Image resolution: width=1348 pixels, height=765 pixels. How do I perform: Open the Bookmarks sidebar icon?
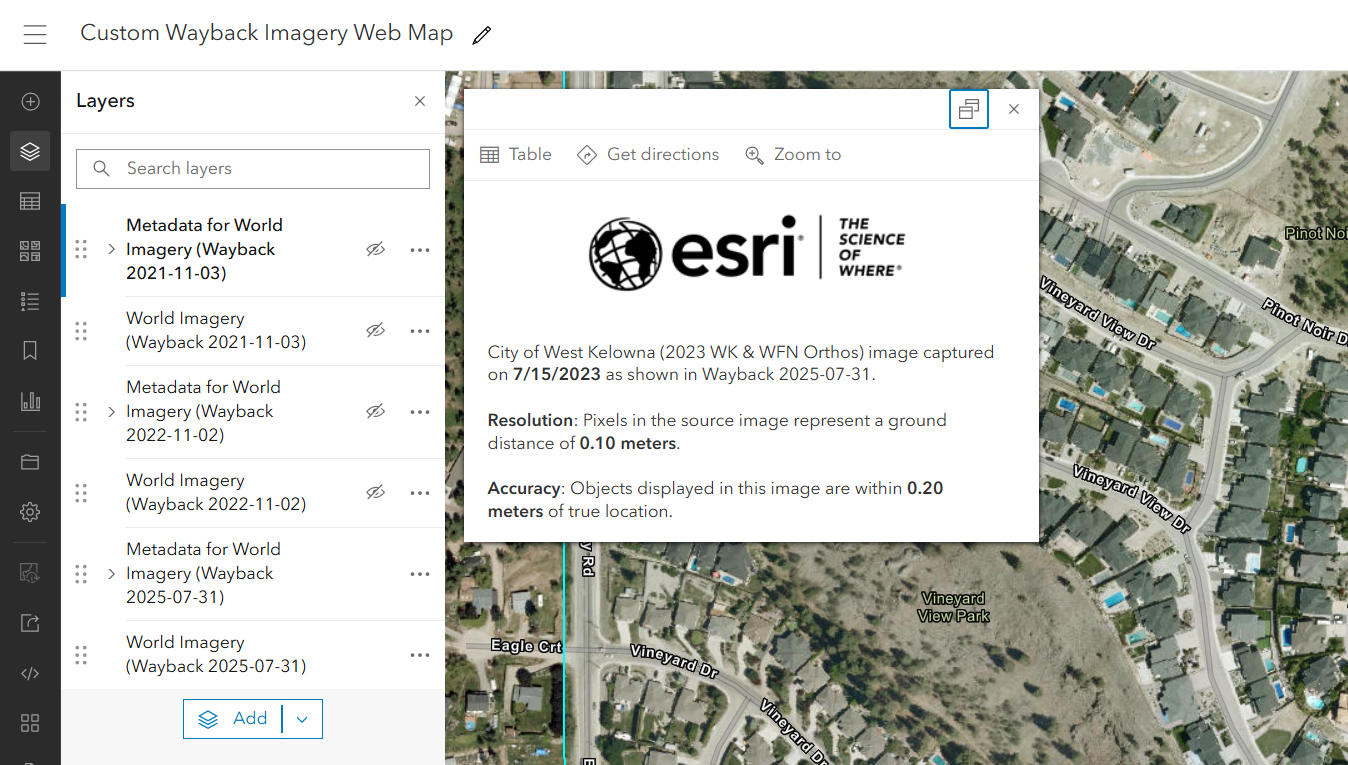coord(30,351)
